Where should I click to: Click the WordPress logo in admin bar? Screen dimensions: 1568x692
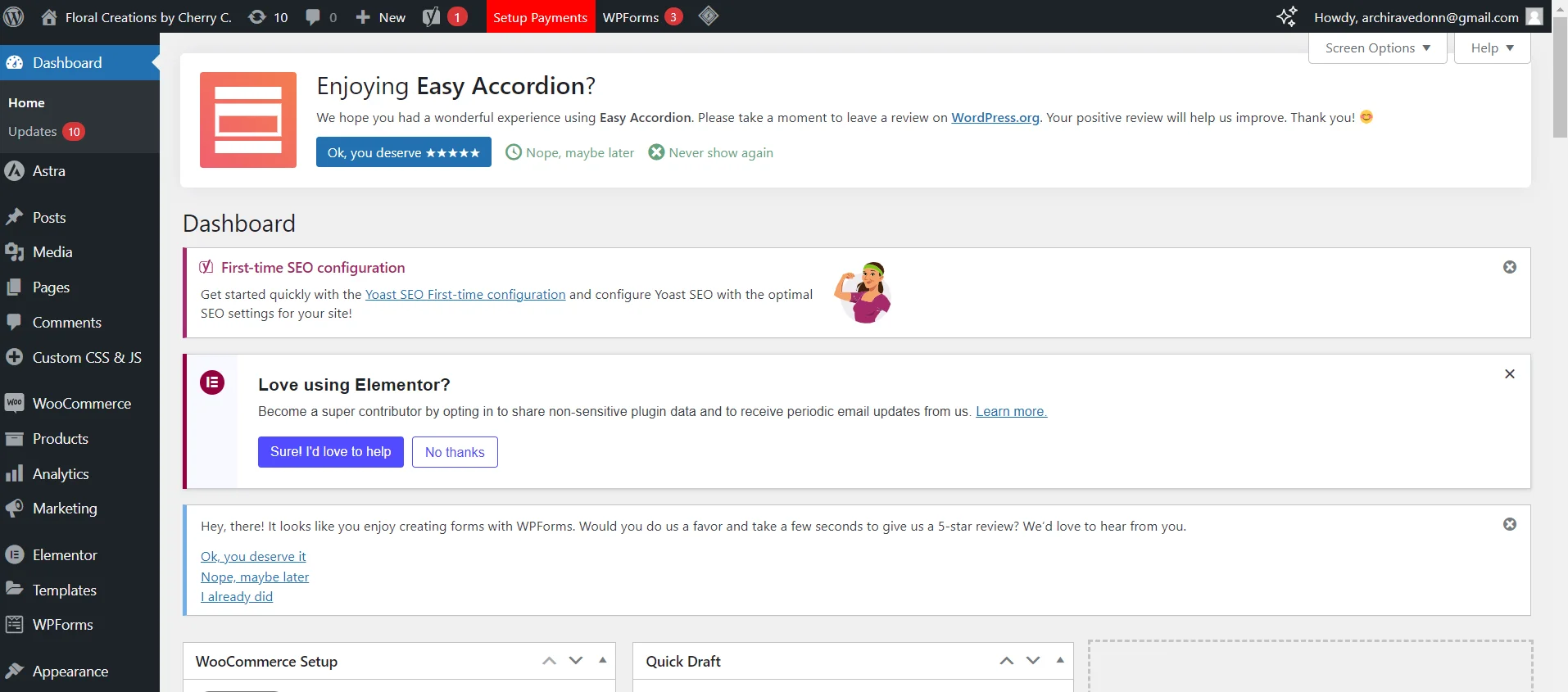click(x=14, y=16)
